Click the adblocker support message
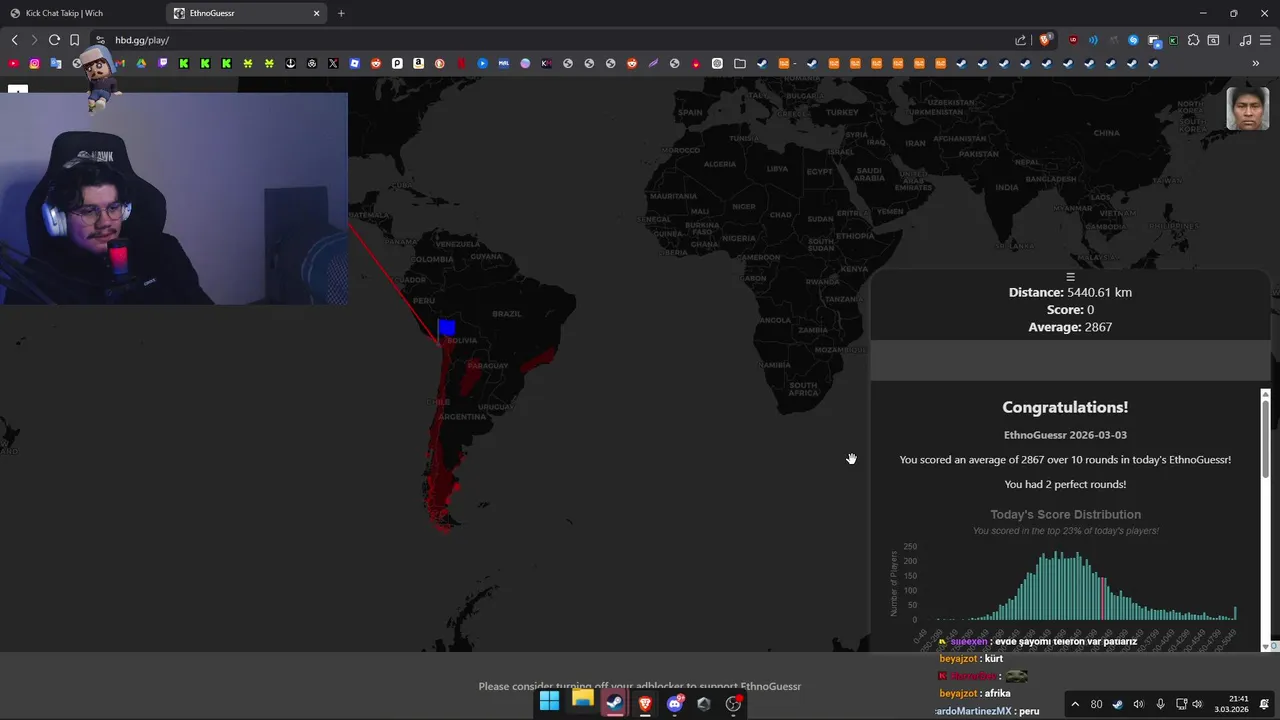The width and height of the screenshot is (1280, 720). 640,686
